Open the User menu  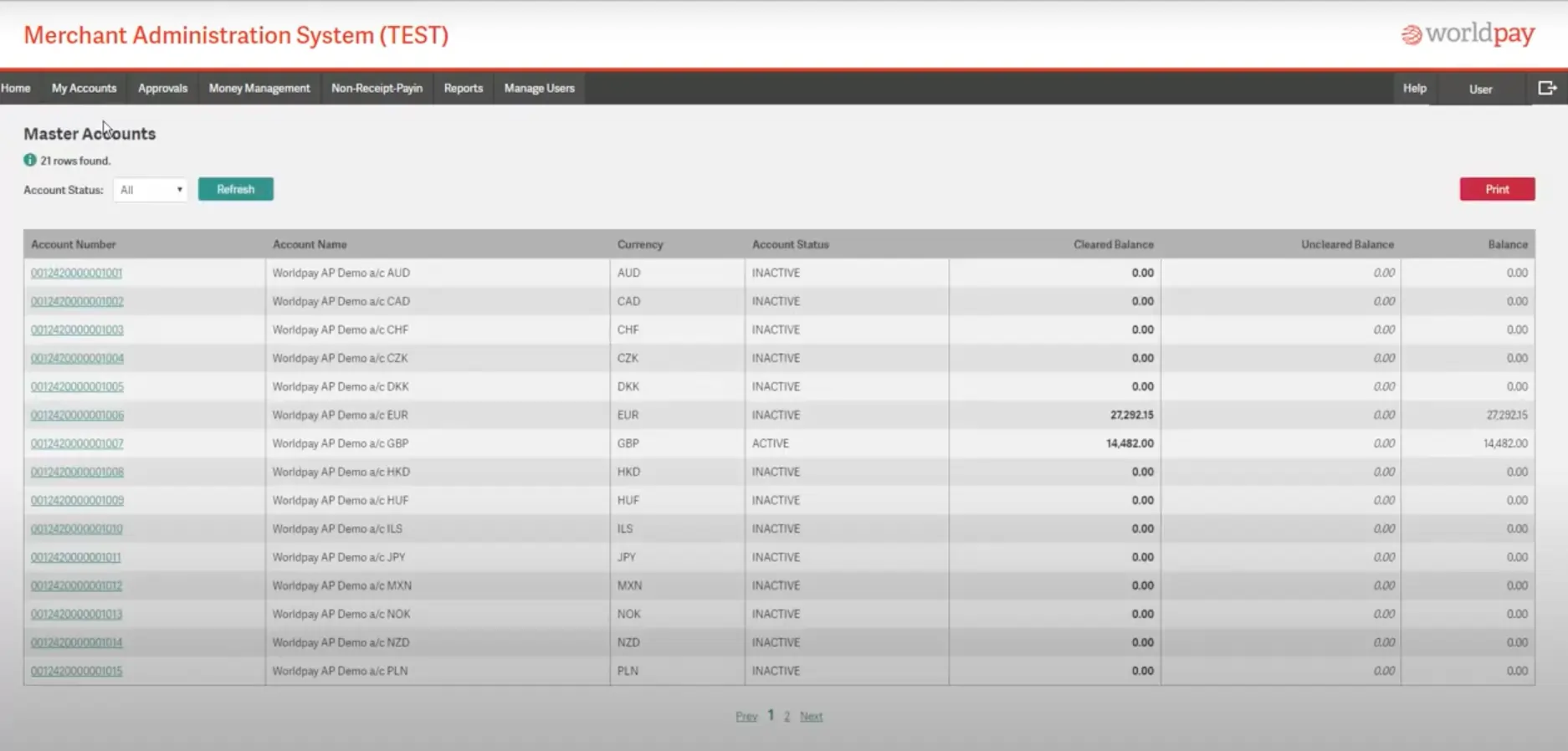click(x=1480, y=89)
